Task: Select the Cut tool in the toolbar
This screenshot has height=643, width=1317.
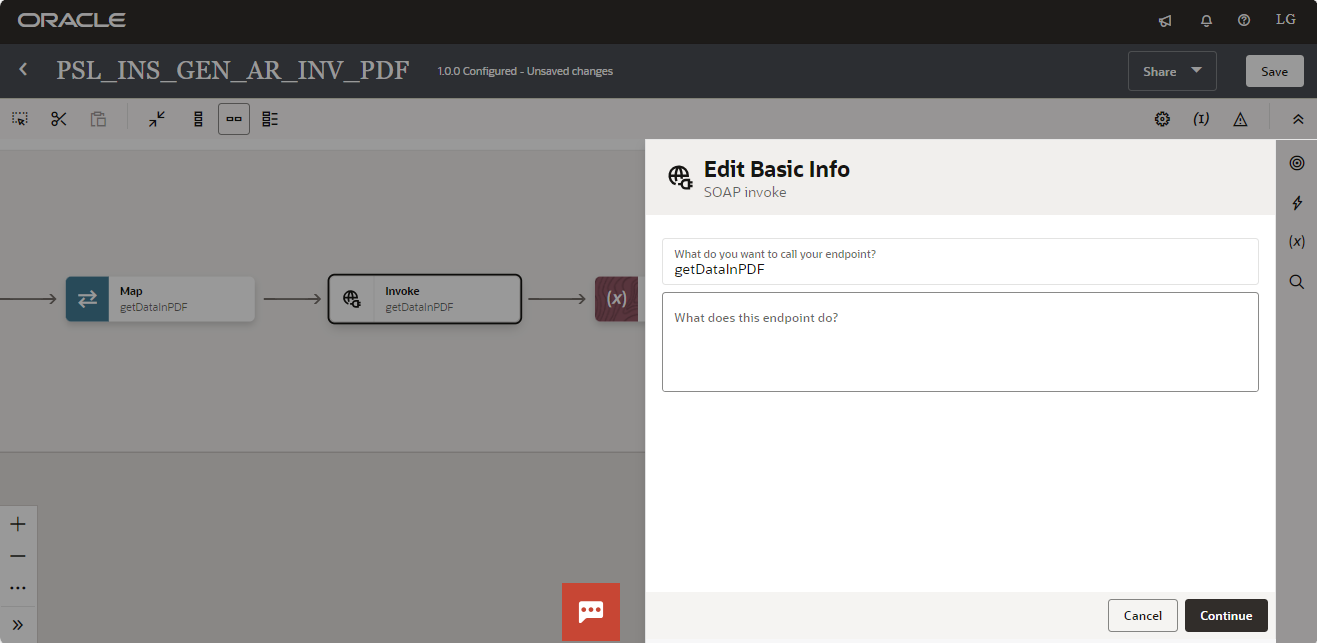Action: coord(58,118)
